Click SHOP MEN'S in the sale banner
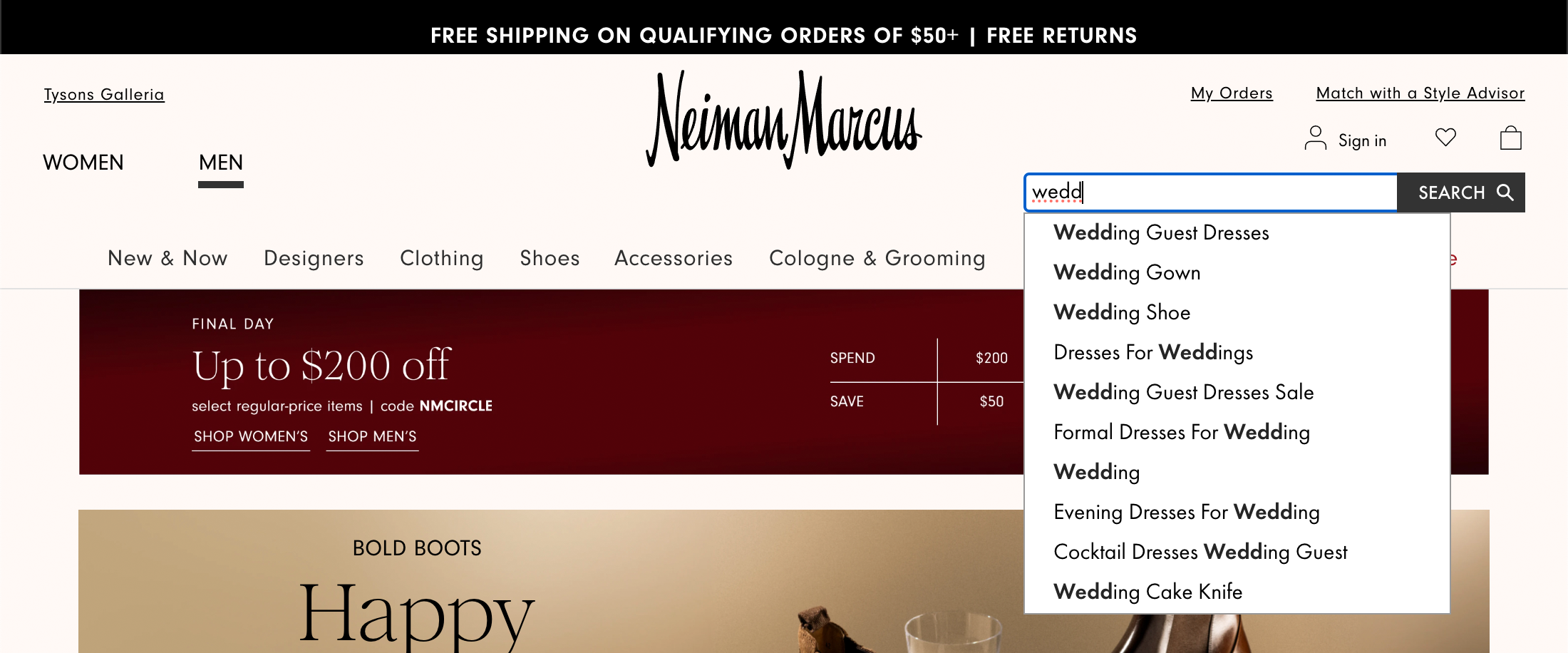This screenshot has width=1568, height=653. (371, 436)
